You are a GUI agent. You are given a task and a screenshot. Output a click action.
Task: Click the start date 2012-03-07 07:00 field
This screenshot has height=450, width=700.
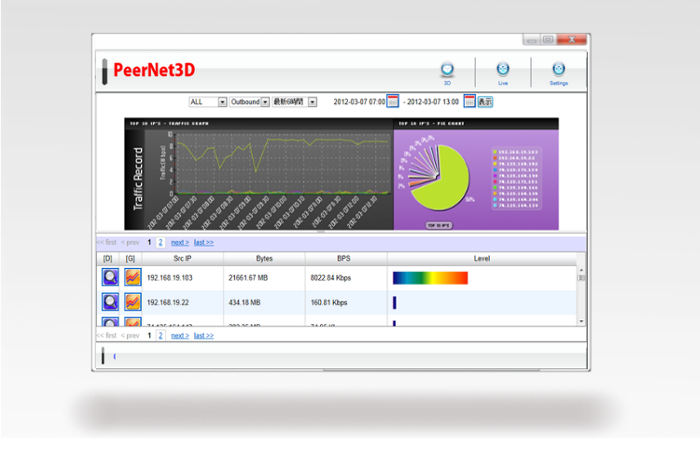click(x=359, y=102)
